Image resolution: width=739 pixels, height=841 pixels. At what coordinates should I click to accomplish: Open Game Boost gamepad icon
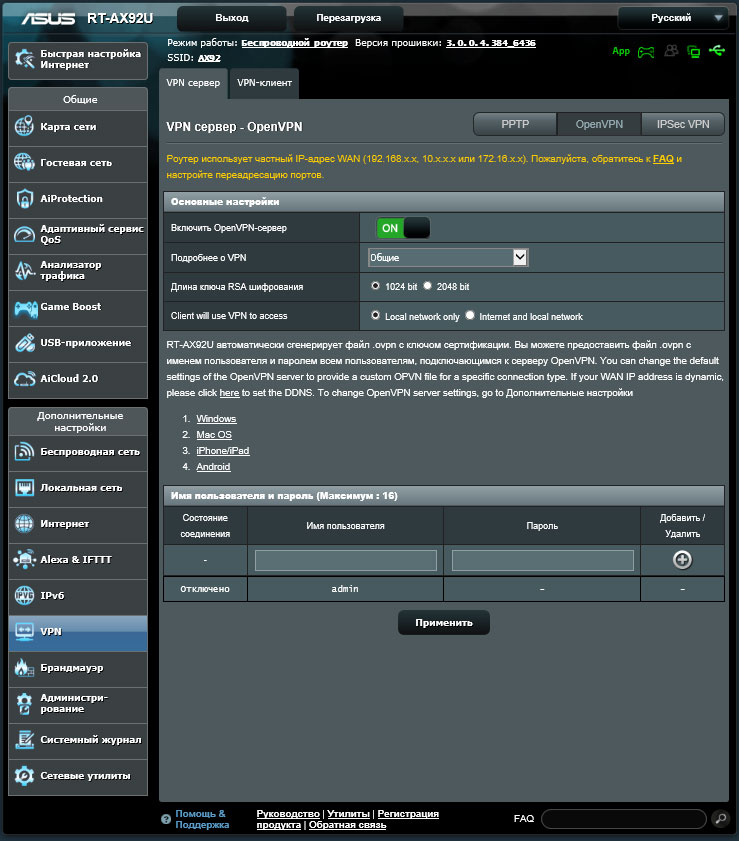[x=25, y=308]
